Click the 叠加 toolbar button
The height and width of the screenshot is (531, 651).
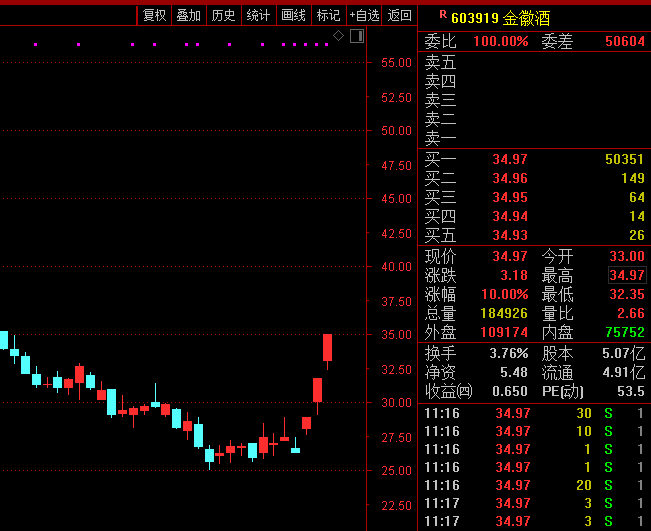pyautogui.click(x=189, y=16)
